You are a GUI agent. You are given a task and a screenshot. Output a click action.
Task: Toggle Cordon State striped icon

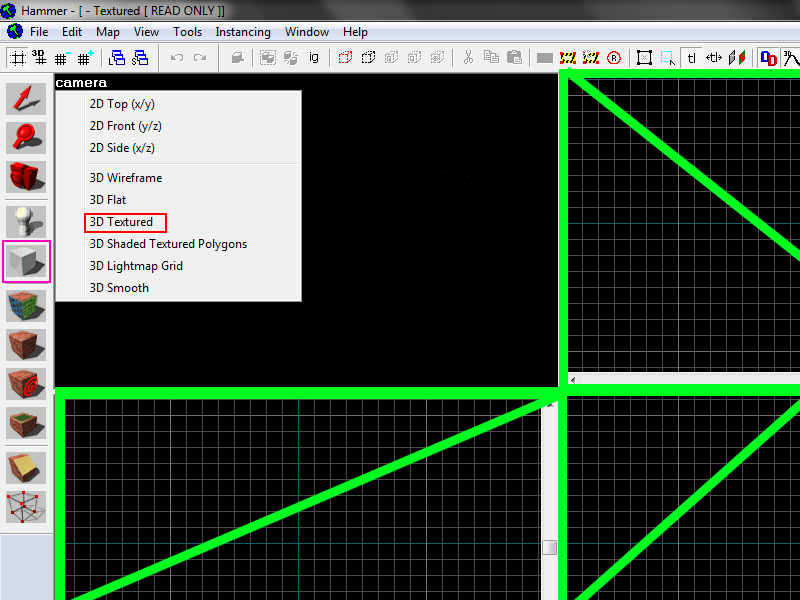tap(568, 58)
